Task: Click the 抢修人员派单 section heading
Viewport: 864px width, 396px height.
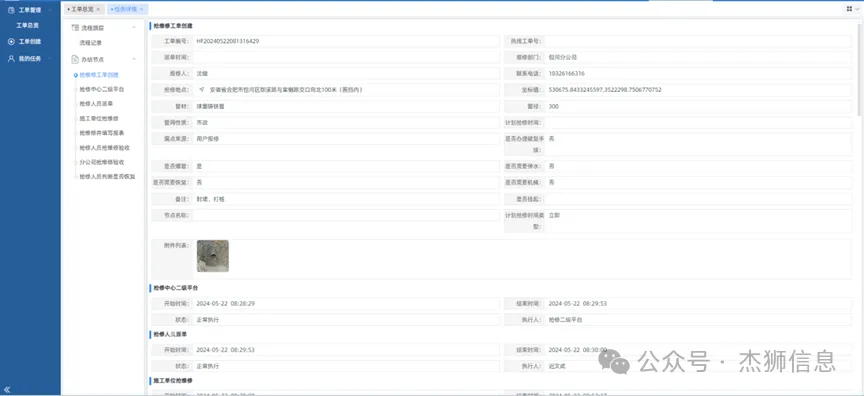Action: tap(170, 334)
